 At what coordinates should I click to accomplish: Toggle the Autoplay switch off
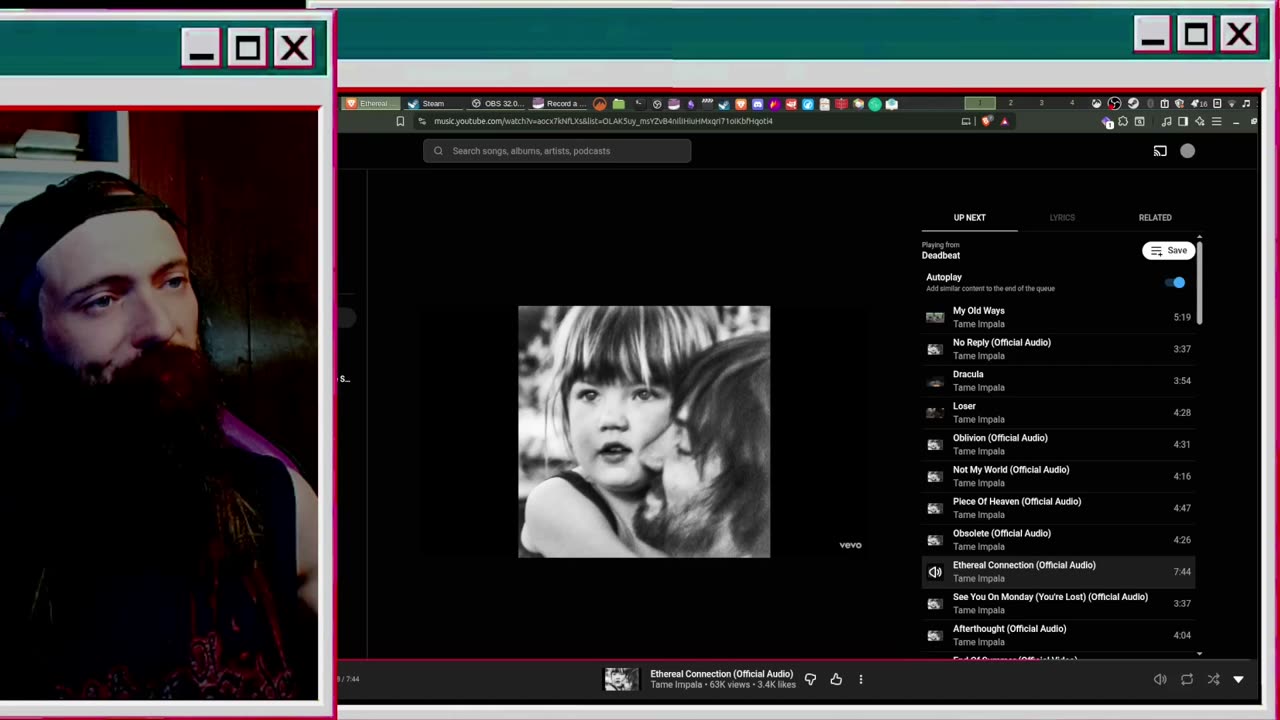[x=1176, y=283]
